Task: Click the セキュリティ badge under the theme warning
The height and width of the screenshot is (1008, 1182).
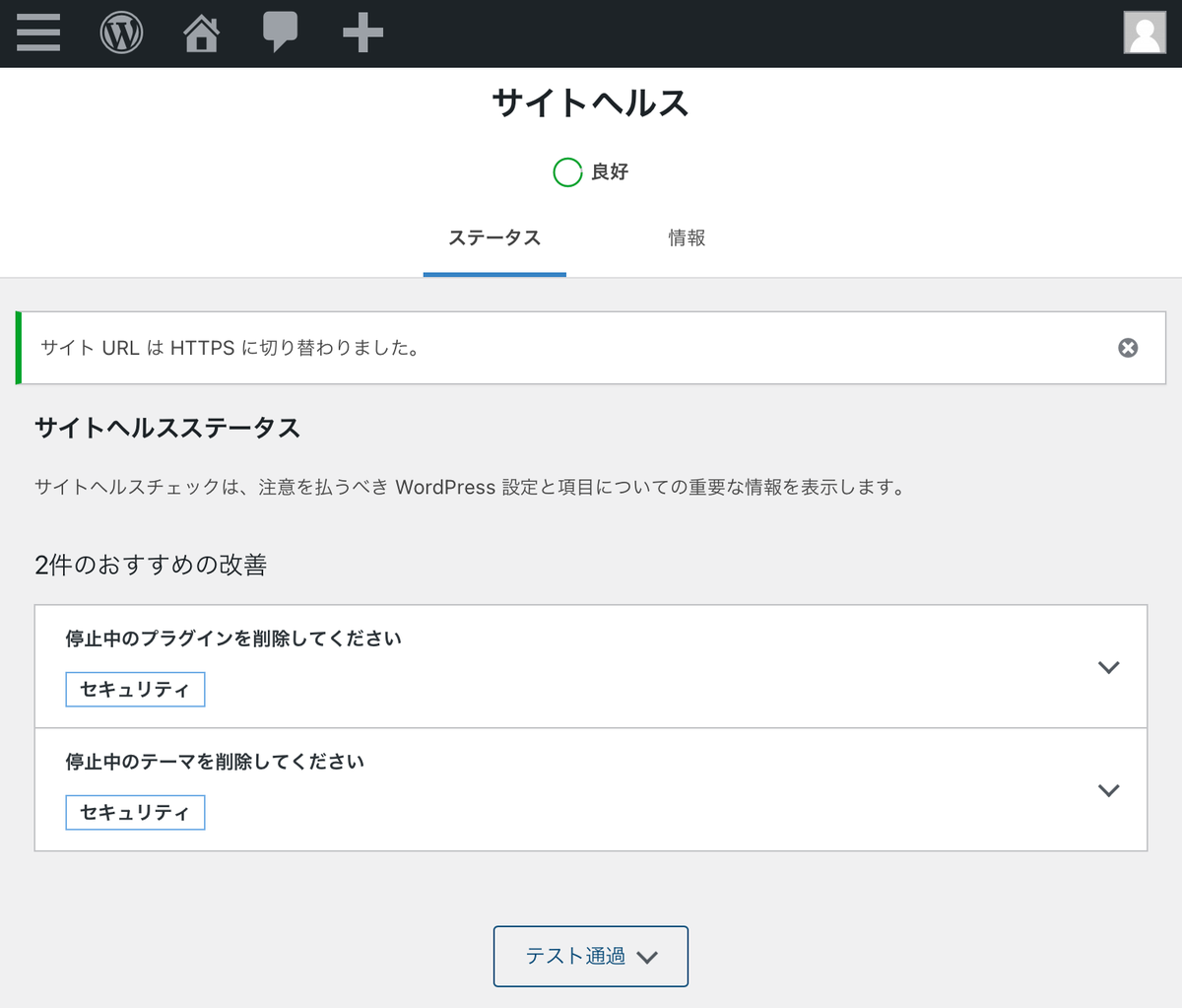Action: 135,812
